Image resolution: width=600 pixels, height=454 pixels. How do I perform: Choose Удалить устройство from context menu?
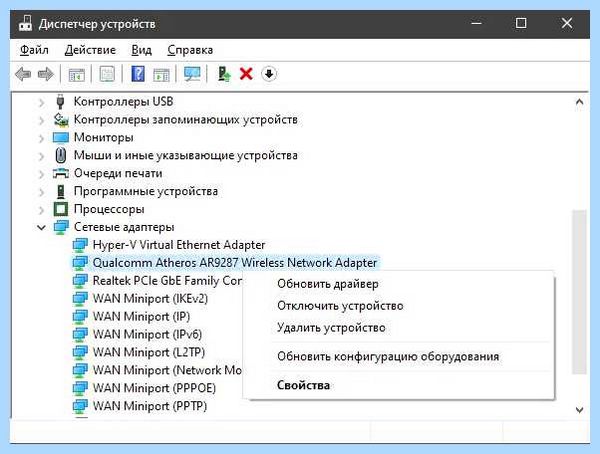331,328
